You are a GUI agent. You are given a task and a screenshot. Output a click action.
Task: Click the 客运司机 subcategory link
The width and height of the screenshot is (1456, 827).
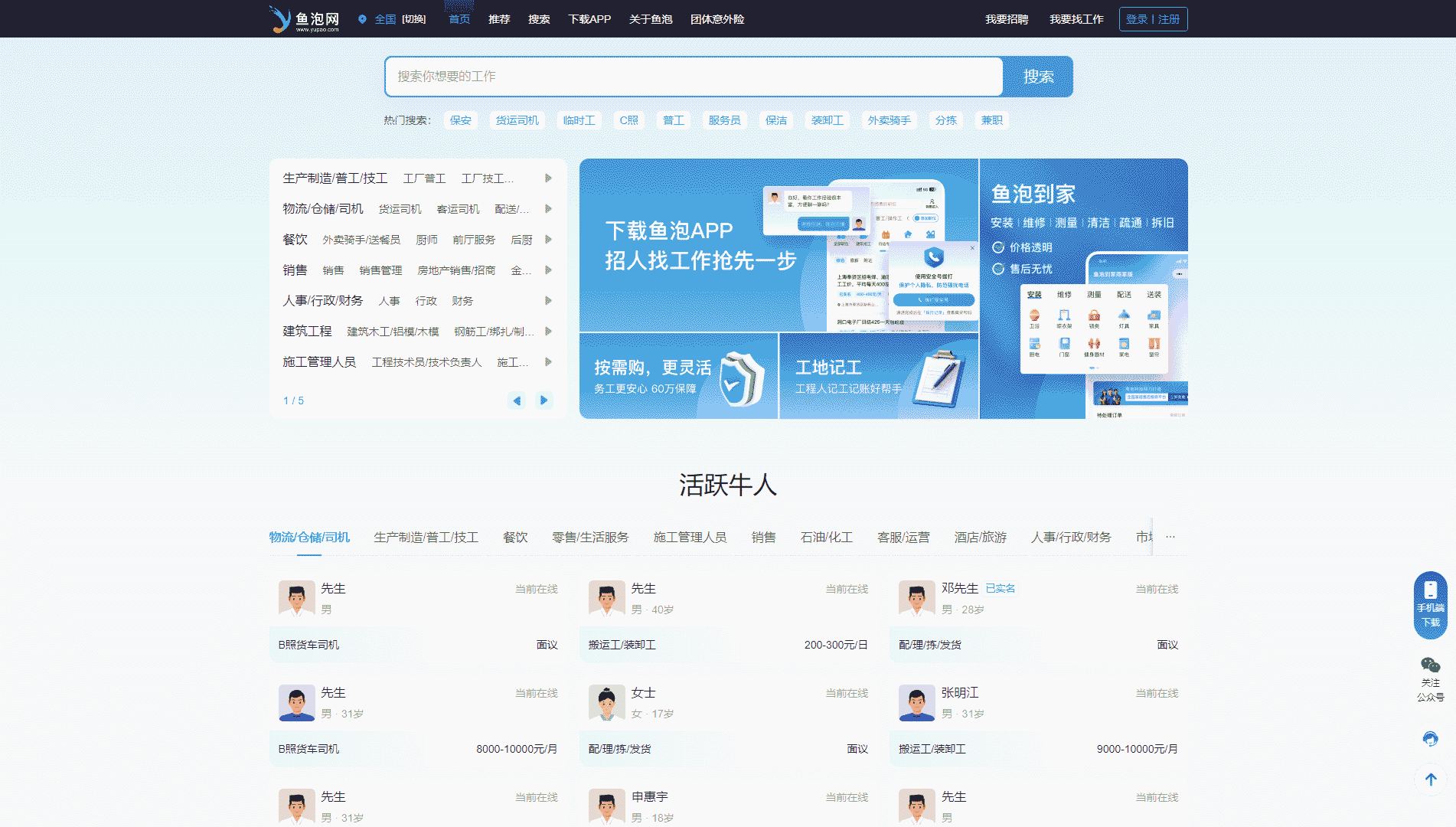tap(458, 209)
